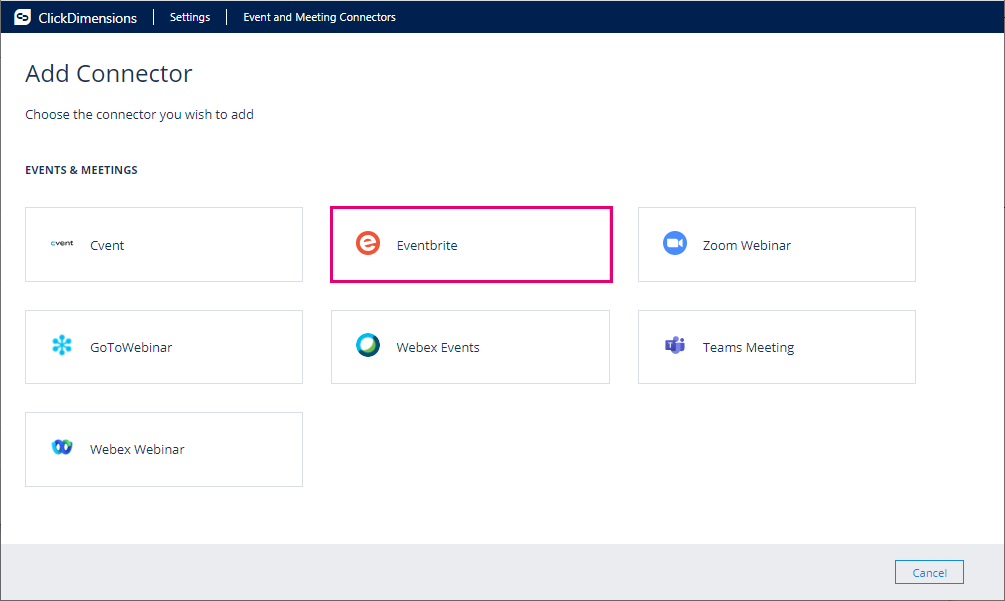This screenshot has width=1005, height=601.
Task: Choose the Teams Meeting connector
Action: [776, 345]
